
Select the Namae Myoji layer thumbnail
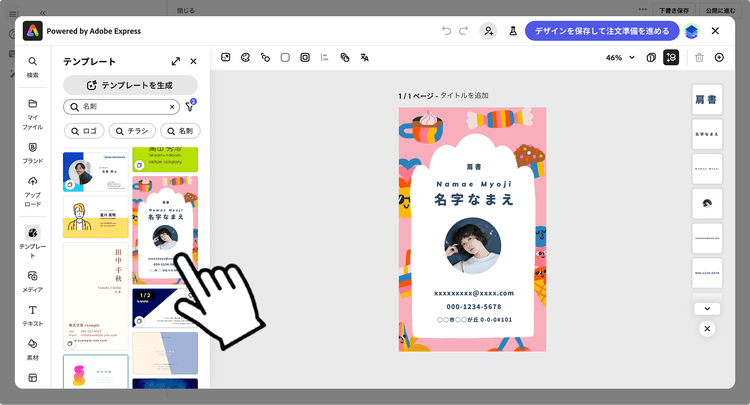(x=707, y=169)
